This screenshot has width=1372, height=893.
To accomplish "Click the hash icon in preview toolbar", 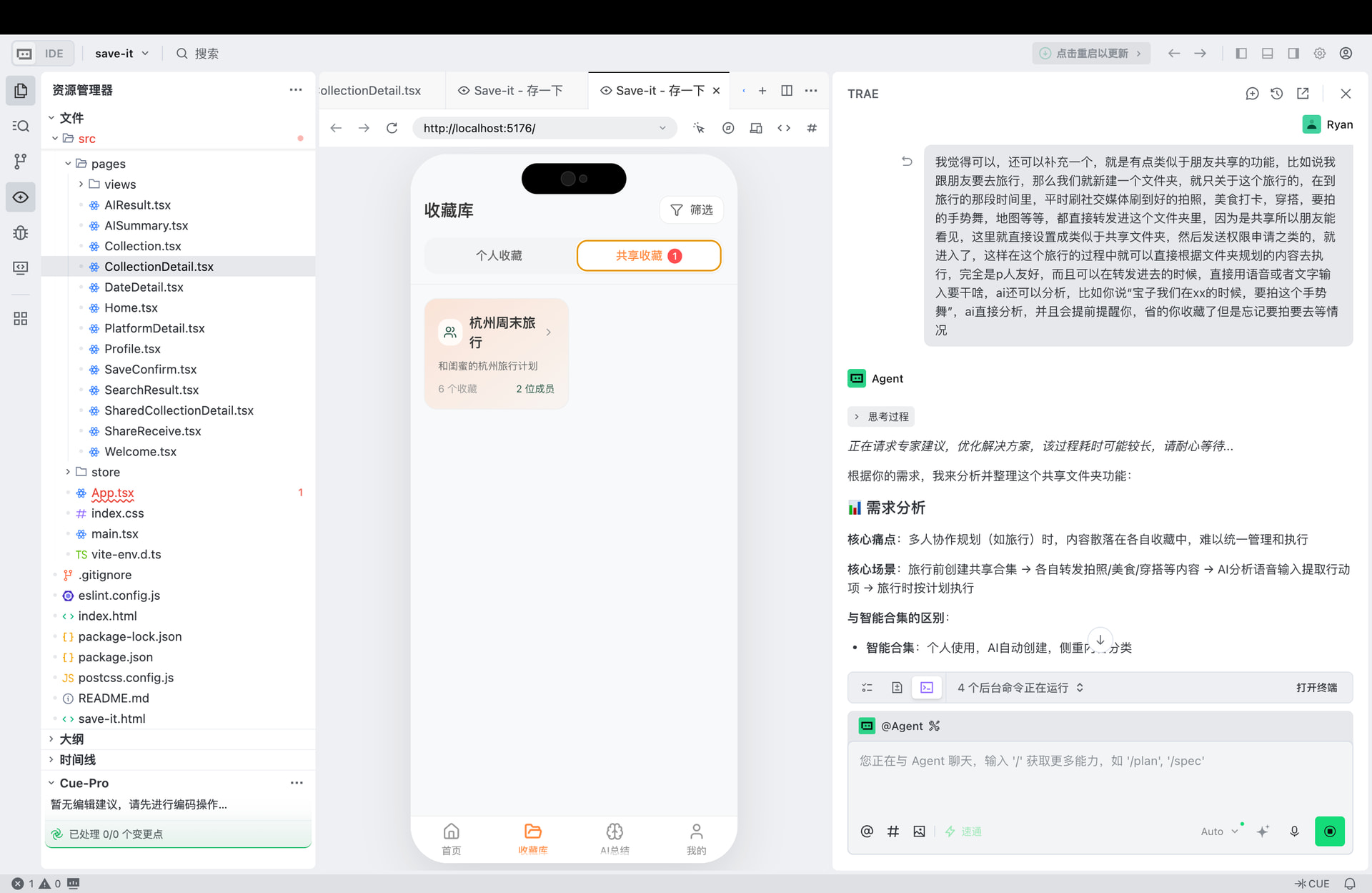I will pos(812,128).
